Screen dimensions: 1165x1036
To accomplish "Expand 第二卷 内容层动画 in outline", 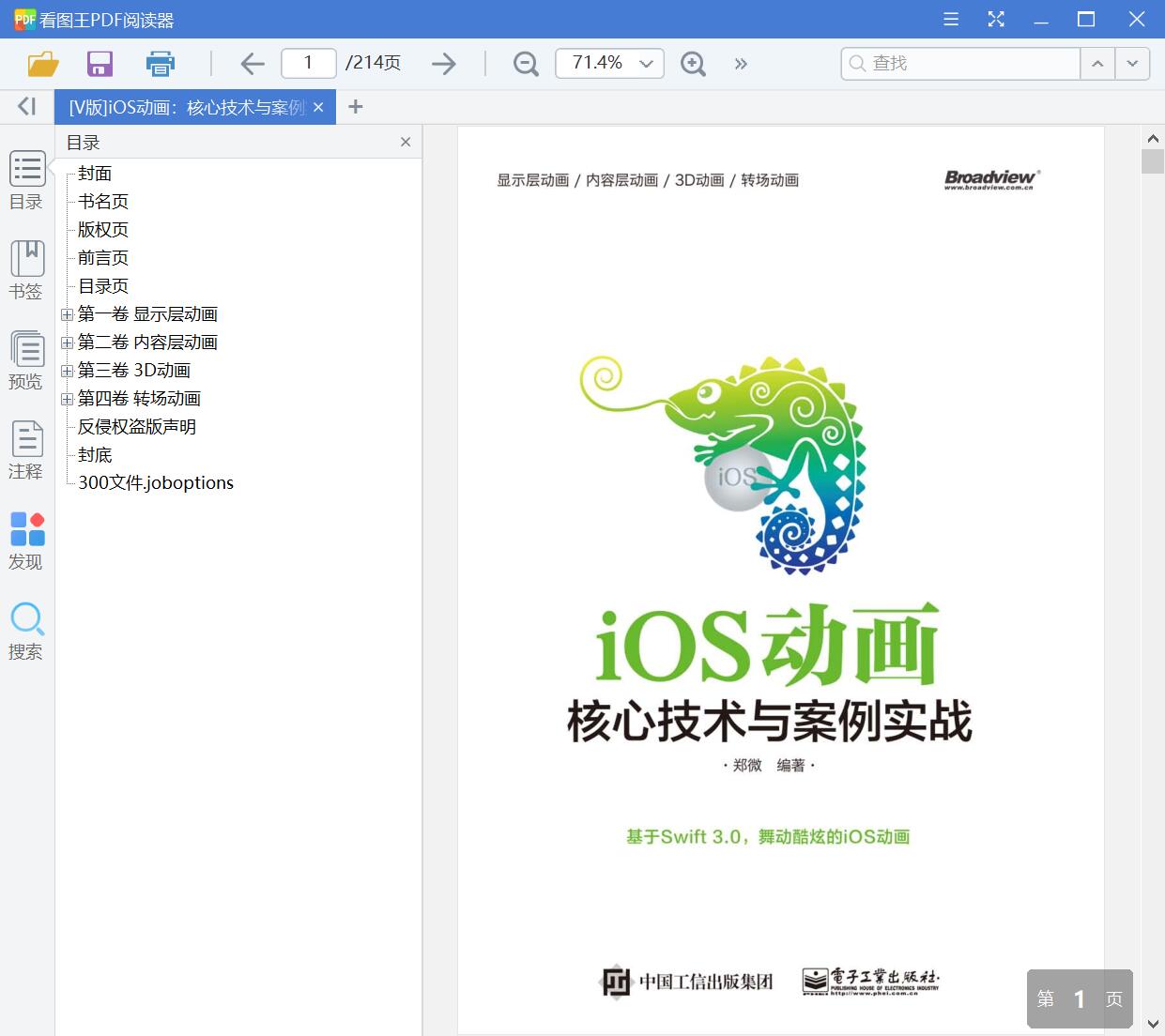I will 67,343.
